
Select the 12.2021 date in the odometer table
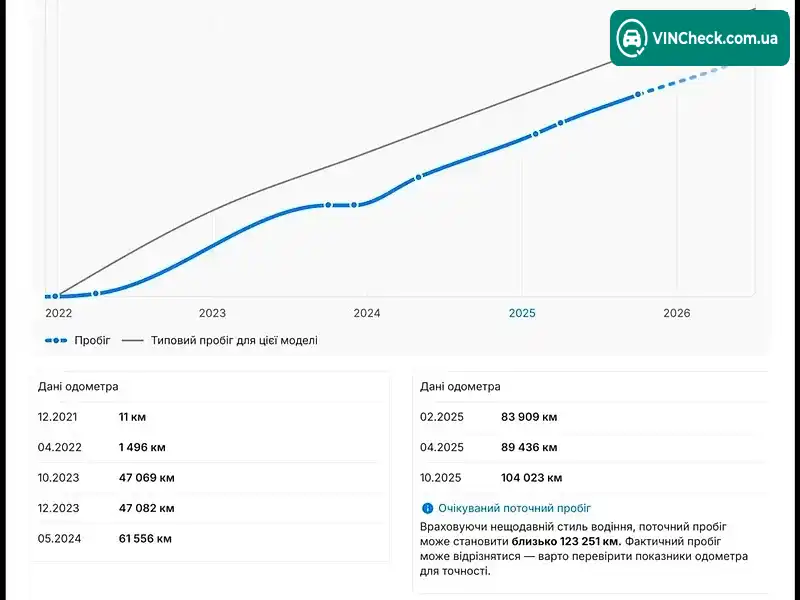coord(58,417)
